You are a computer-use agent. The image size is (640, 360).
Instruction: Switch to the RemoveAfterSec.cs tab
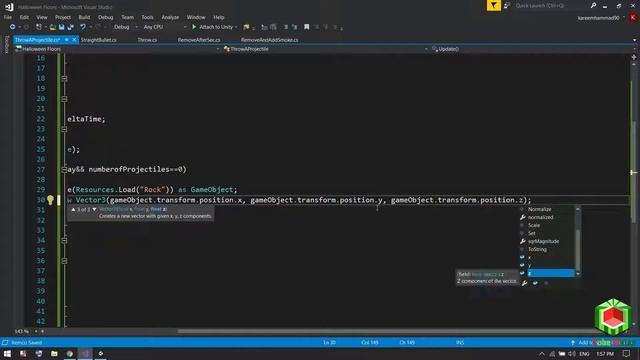pos(199,40)
